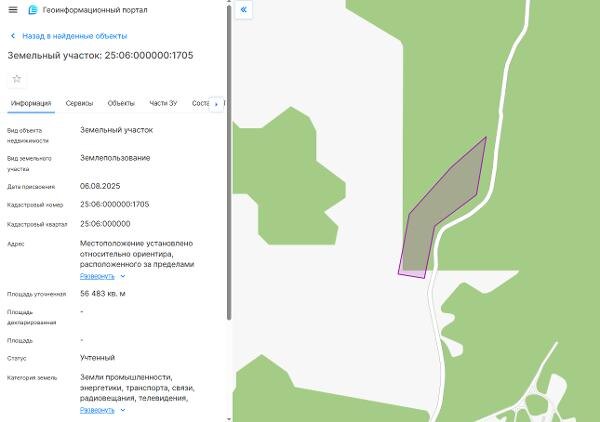Screen dimensions: 600x422
Task: Switch to the Сервисы tab
Action: 79,103
